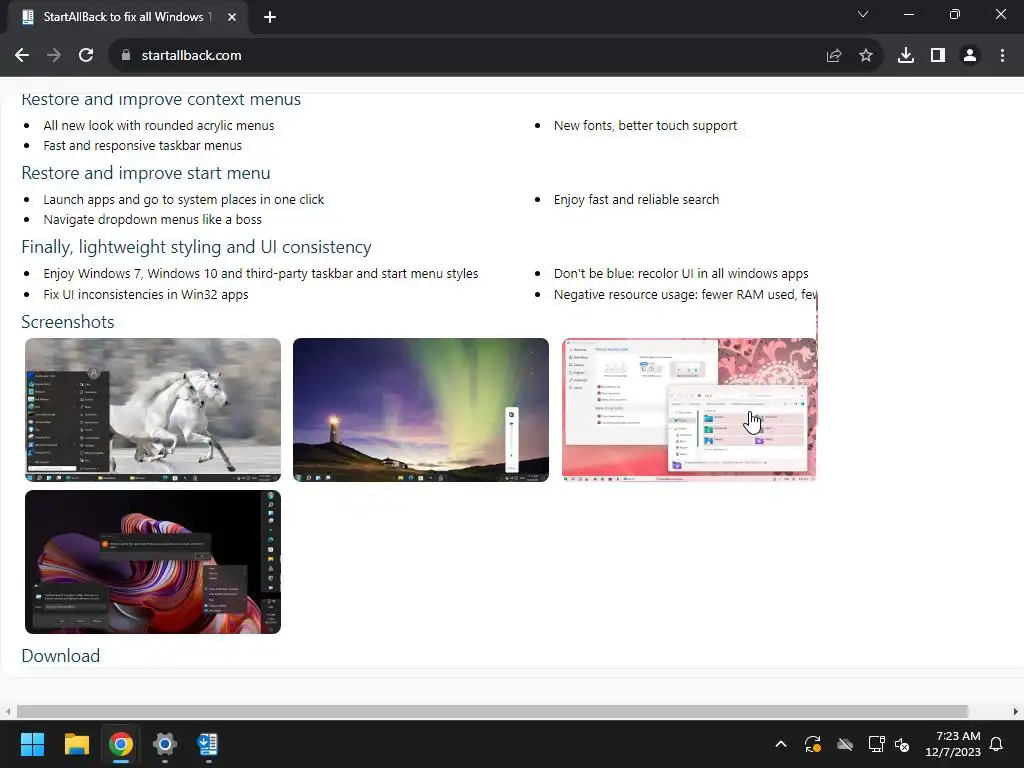Screen dimensions: 1024x768
Task: Reload the startallback.com page
Action: coord(86,56)
